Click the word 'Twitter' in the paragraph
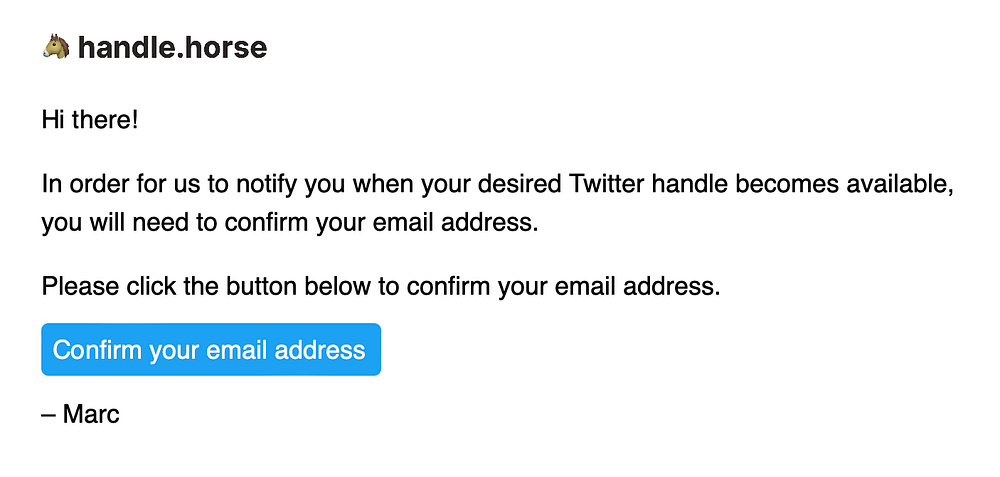This screenshot has width=1000, height=477. click(x=608, y=185)
